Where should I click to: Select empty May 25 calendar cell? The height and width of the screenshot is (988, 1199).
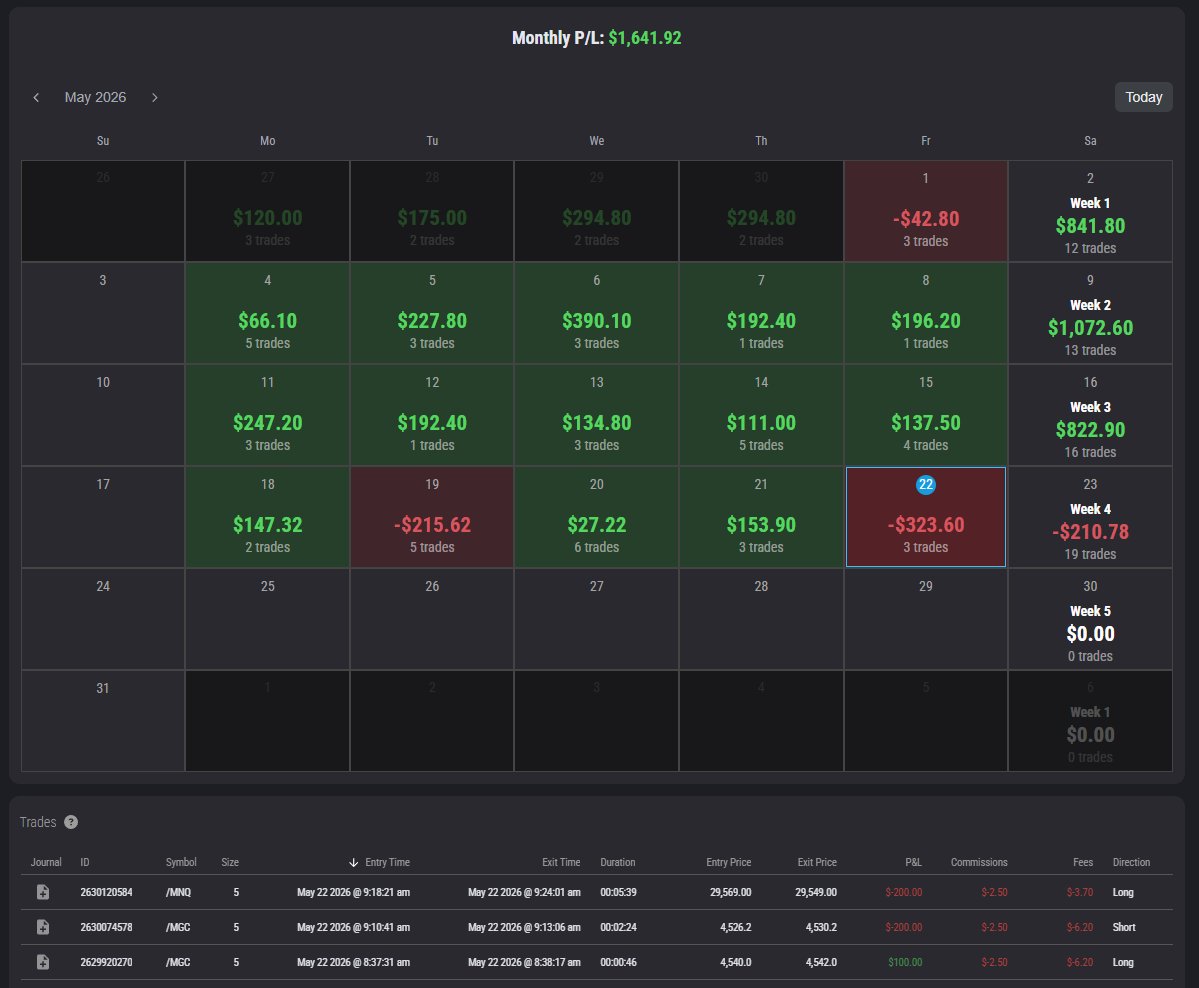(268, 619)
